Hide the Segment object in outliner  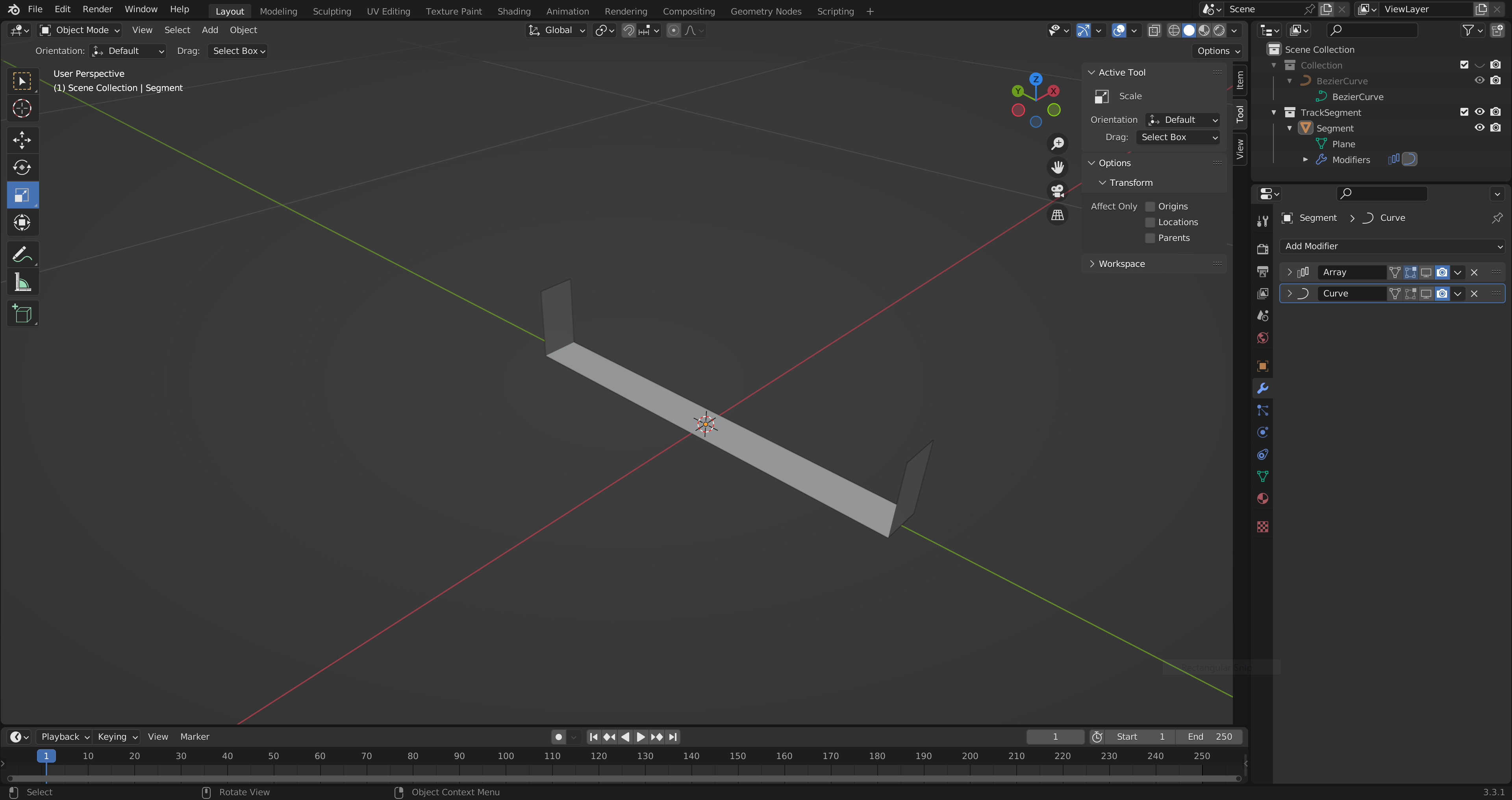coord(1479,128)
